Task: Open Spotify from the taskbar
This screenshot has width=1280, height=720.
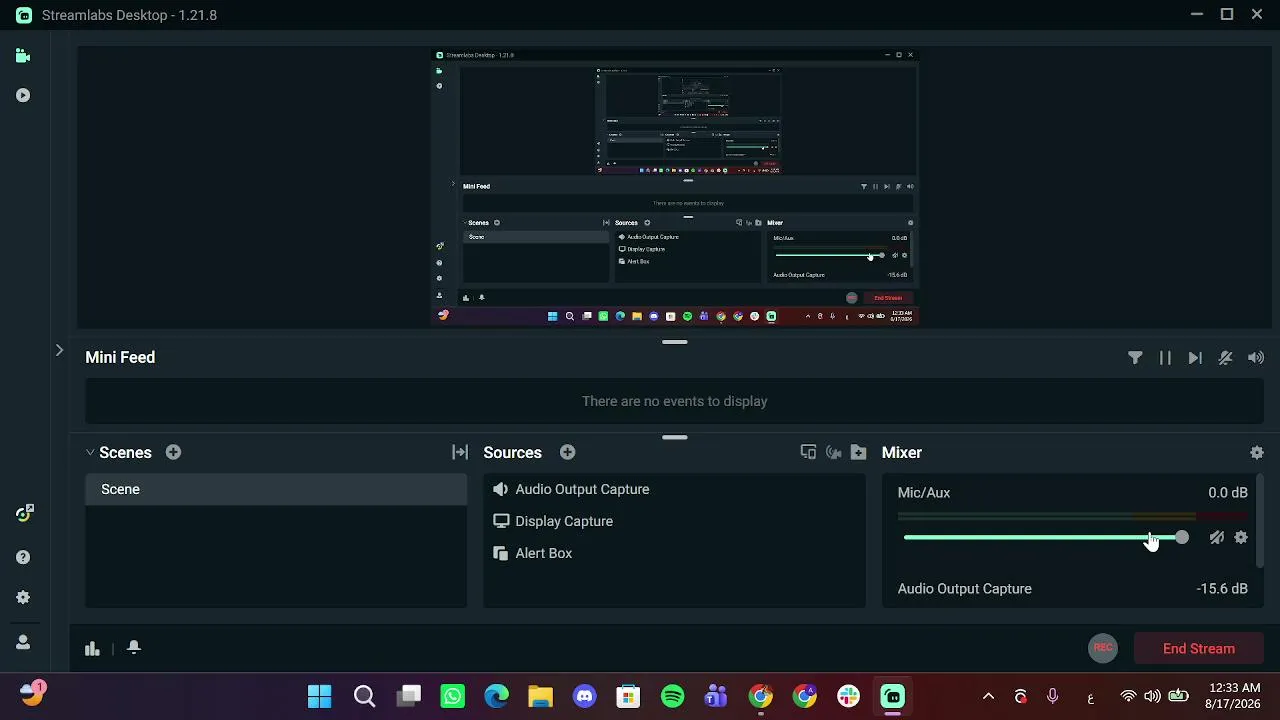Action: (x=673, y=696)
